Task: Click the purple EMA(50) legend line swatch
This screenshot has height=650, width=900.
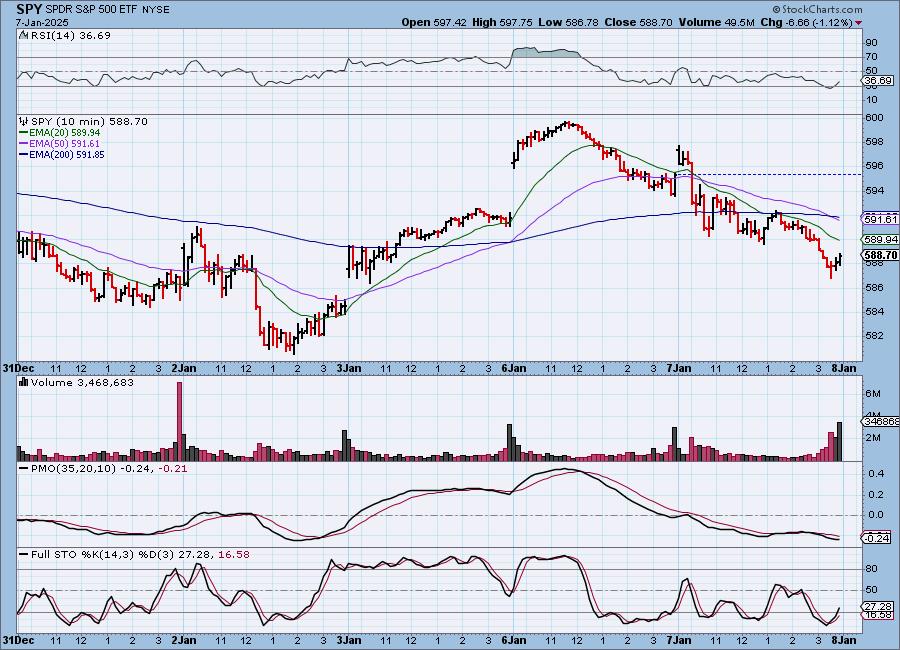Action: pos(24,144)
